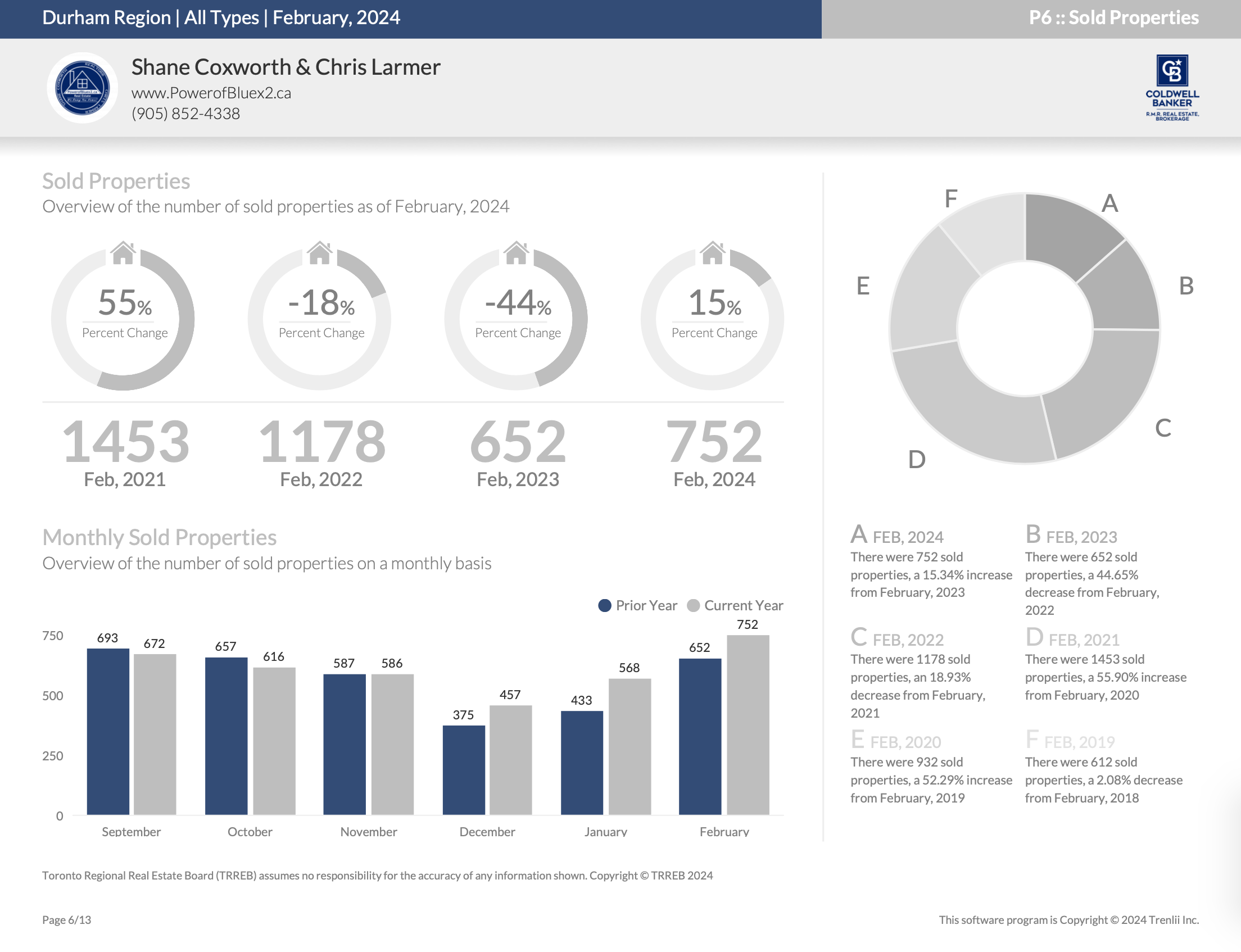Image resolution: width=1241 pixels, height=952 pixels.
Task: Click the September prior-year bar labeled 693
Action: tap(108, 732)
